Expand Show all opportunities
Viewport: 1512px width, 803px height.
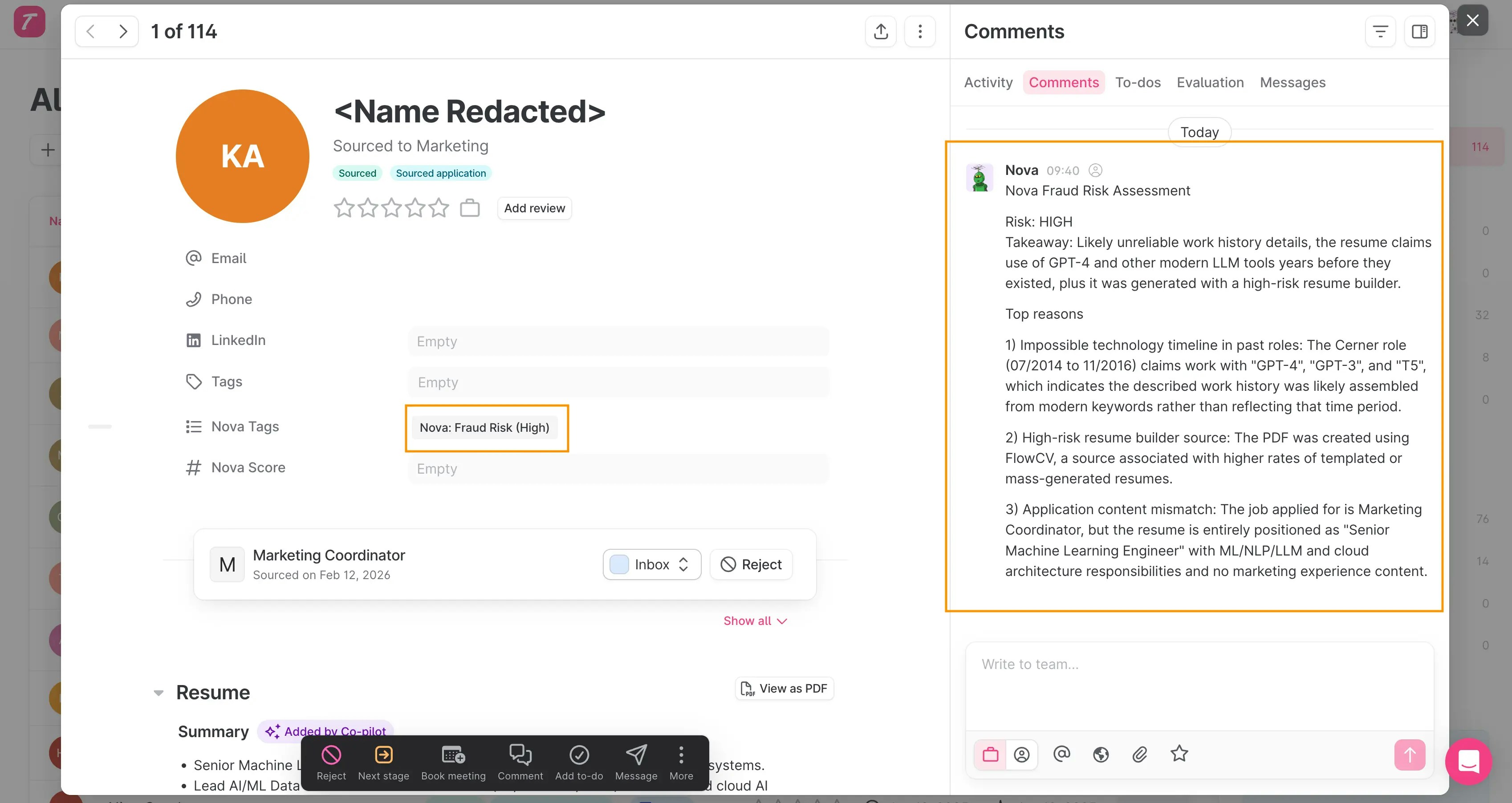(755, 620)
